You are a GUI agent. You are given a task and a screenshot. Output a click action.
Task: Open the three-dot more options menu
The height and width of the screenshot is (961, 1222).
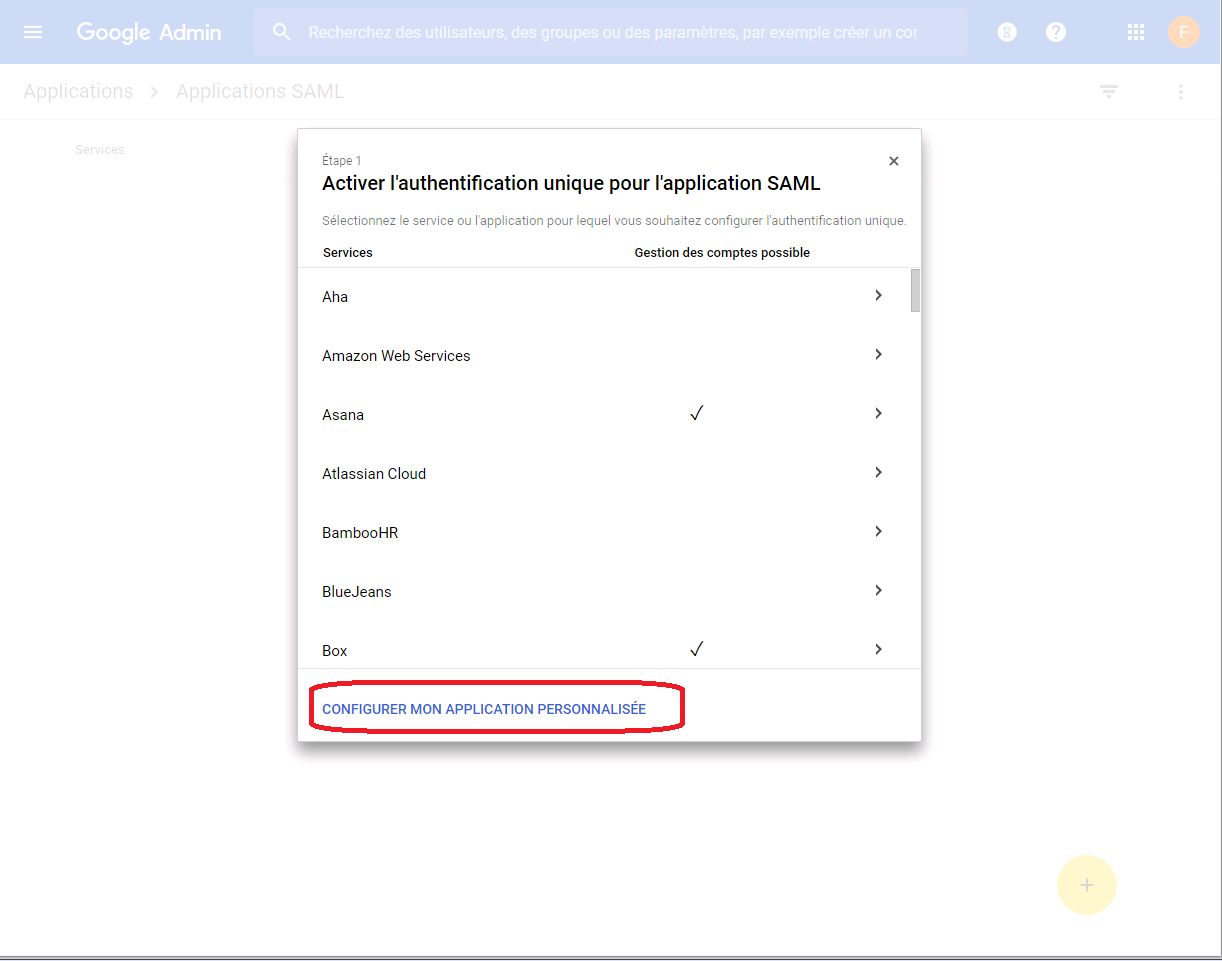(1181, 92)
